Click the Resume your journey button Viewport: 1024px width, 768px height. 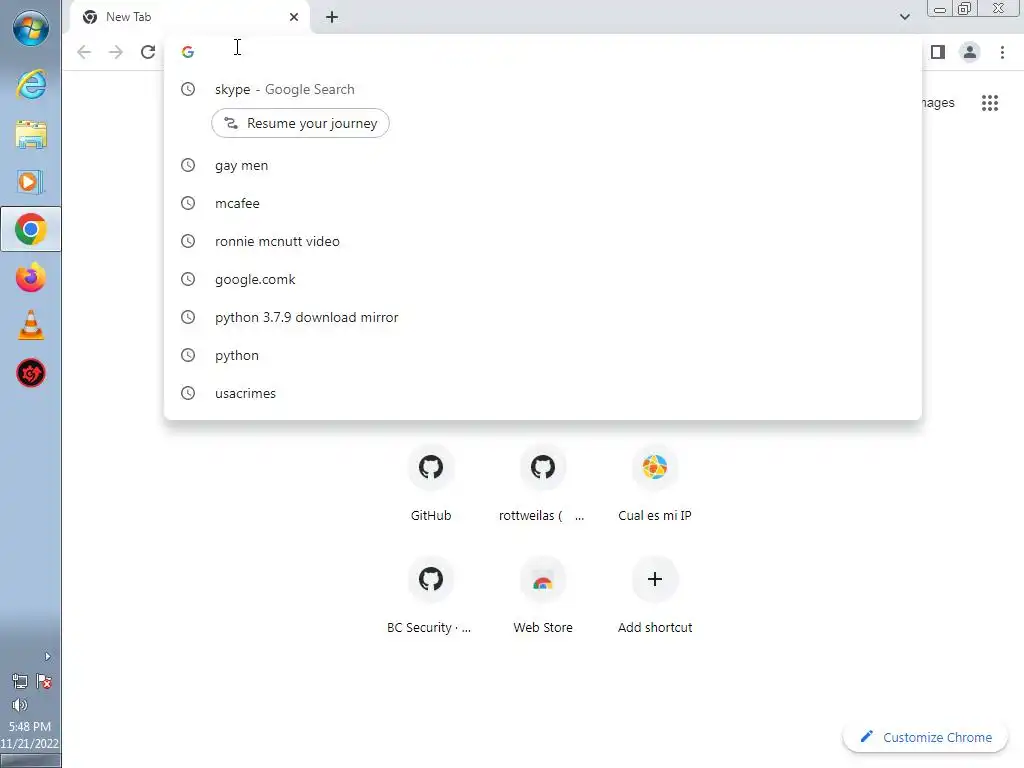click(300, 123)
